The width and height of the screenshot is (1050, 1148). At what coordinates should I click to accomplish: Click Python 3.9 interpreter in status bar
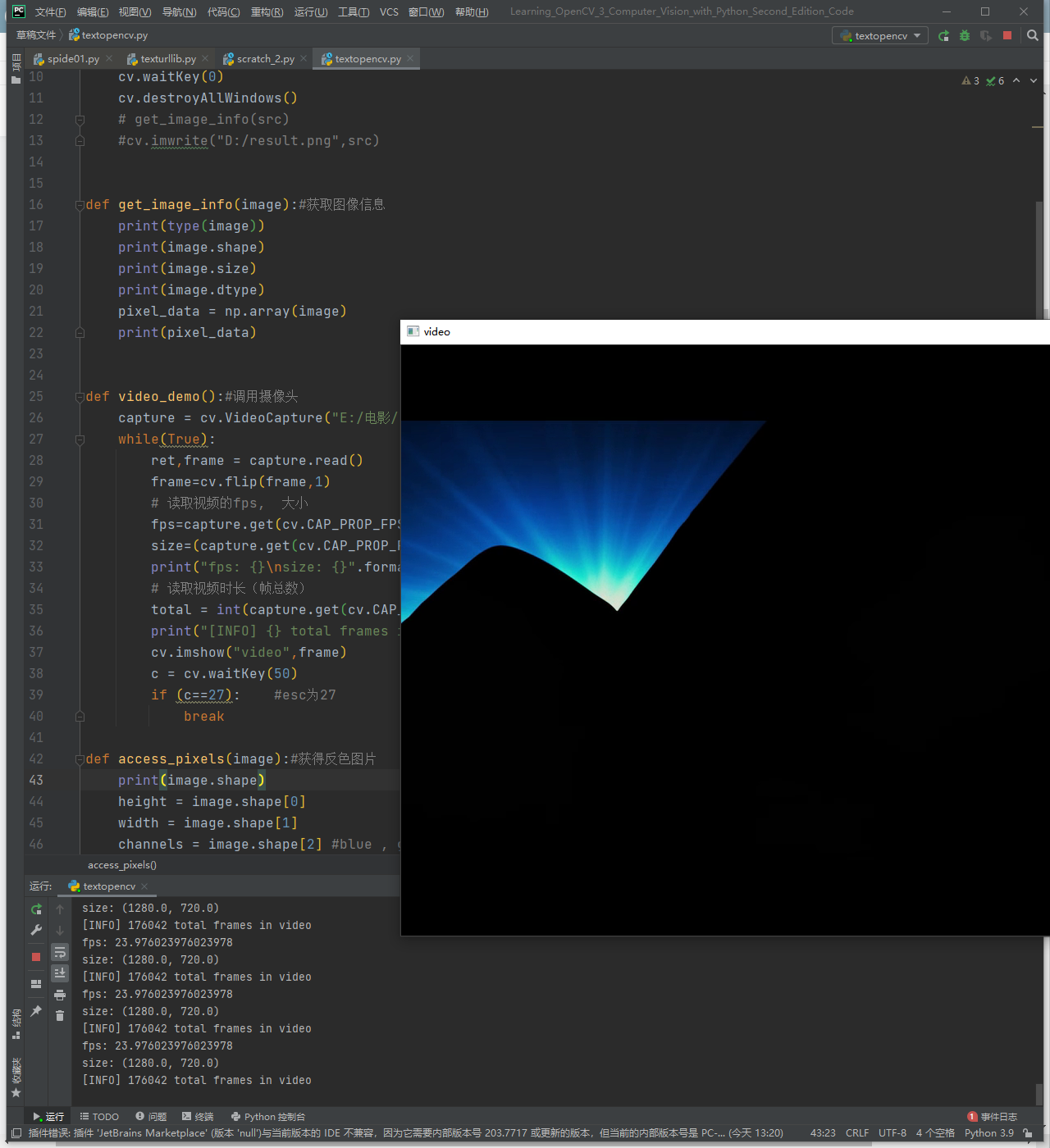click(989, 1133)
